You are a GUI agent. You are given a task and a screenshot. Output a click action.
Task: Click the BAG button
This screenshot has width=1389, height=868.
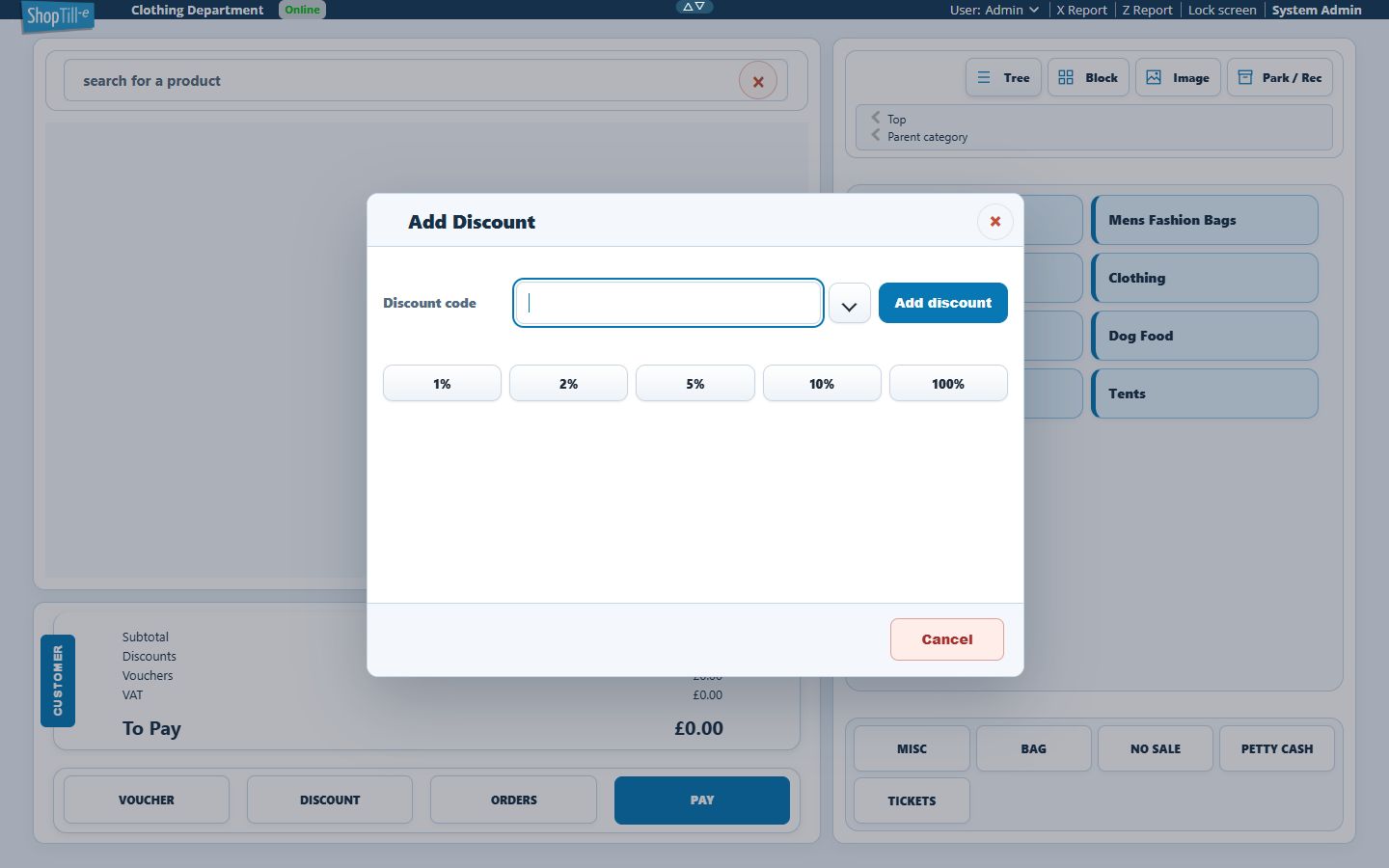point(1033,748)
